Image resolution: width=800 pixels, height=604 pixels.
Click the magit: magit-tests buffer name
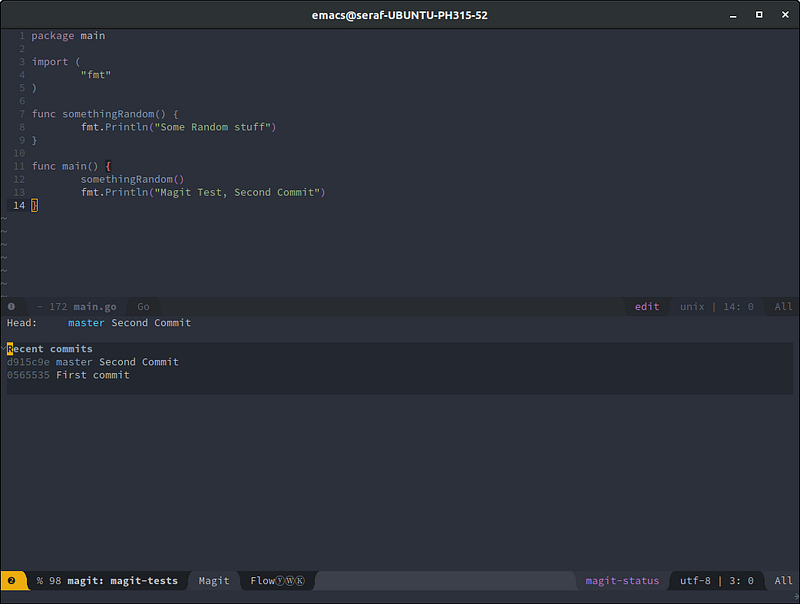122,580
